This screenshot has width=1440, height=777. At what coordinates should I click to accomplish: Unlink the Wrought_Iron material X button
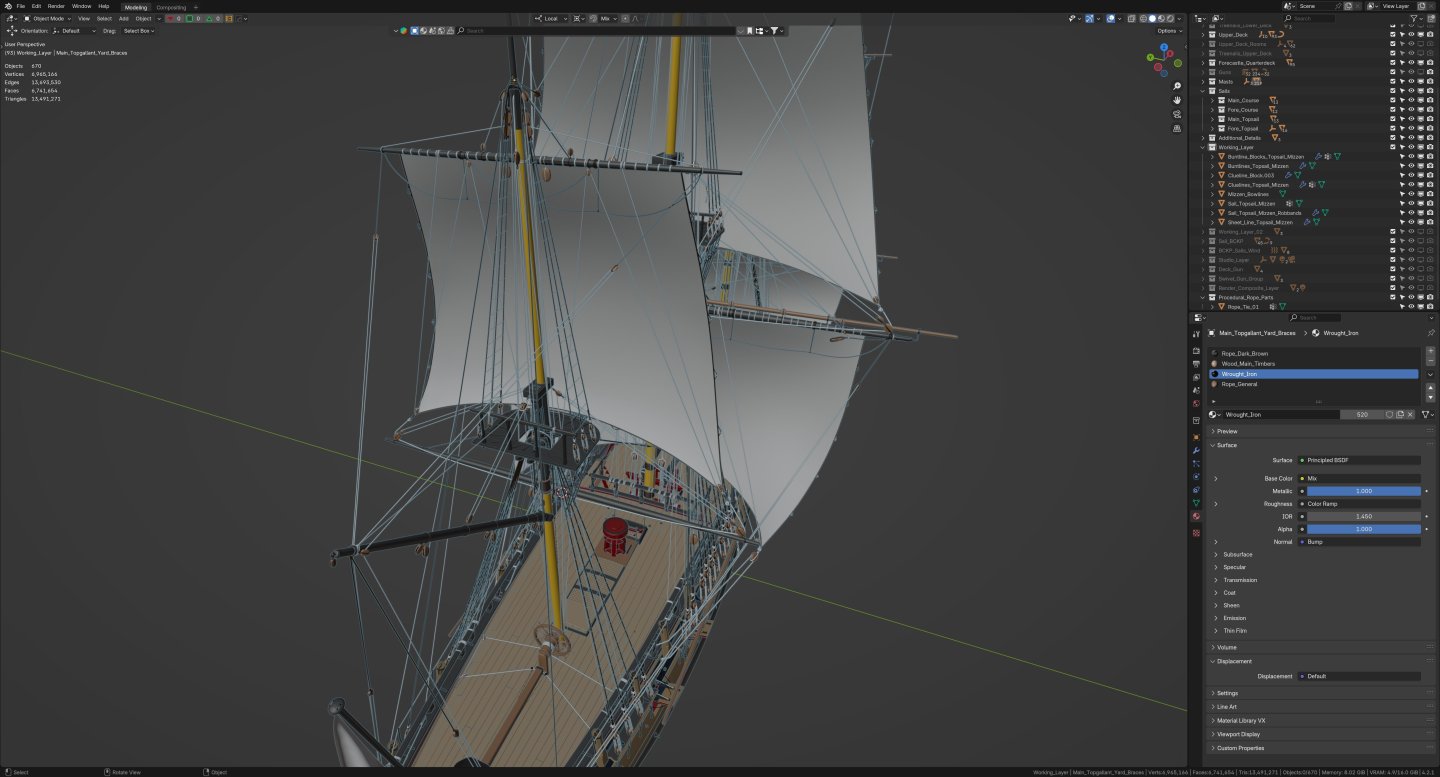coord(1410,414)
